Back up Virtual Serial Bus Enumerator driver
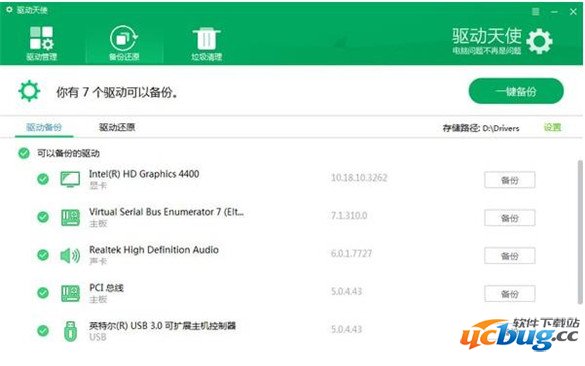Image resolution: width=585 pixels, height=366 pixels. click(x=510, y=218)
